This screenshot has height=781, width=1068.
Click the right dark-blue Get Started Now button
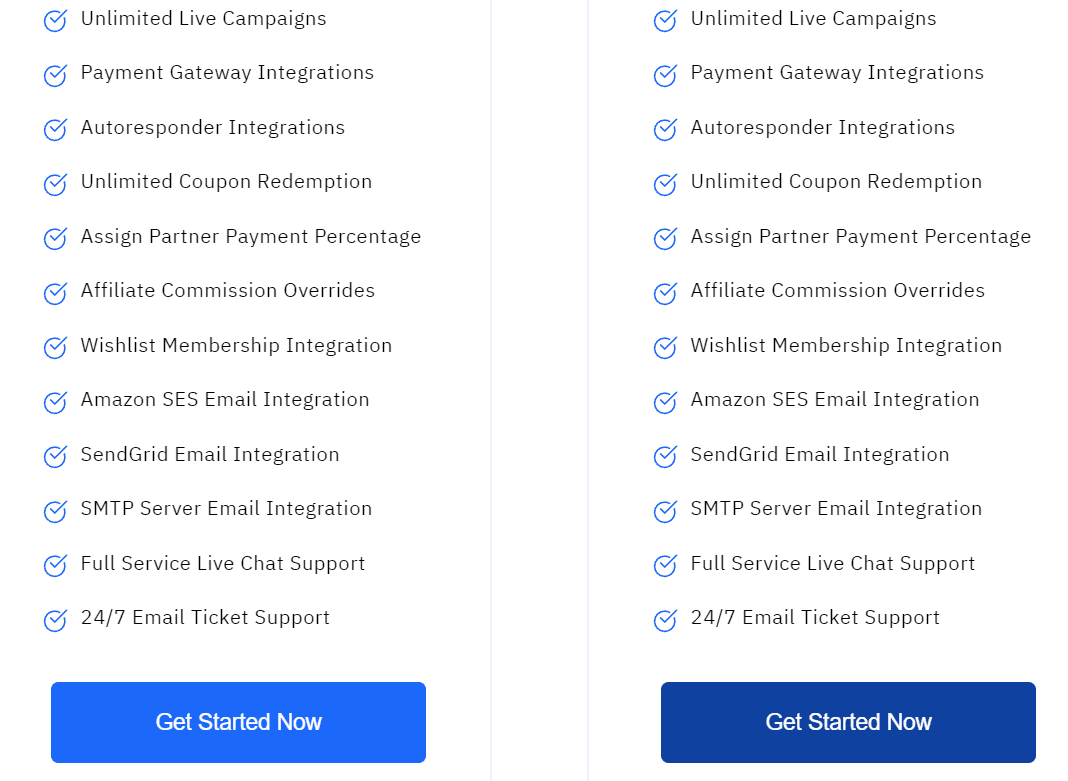(848, 722)
